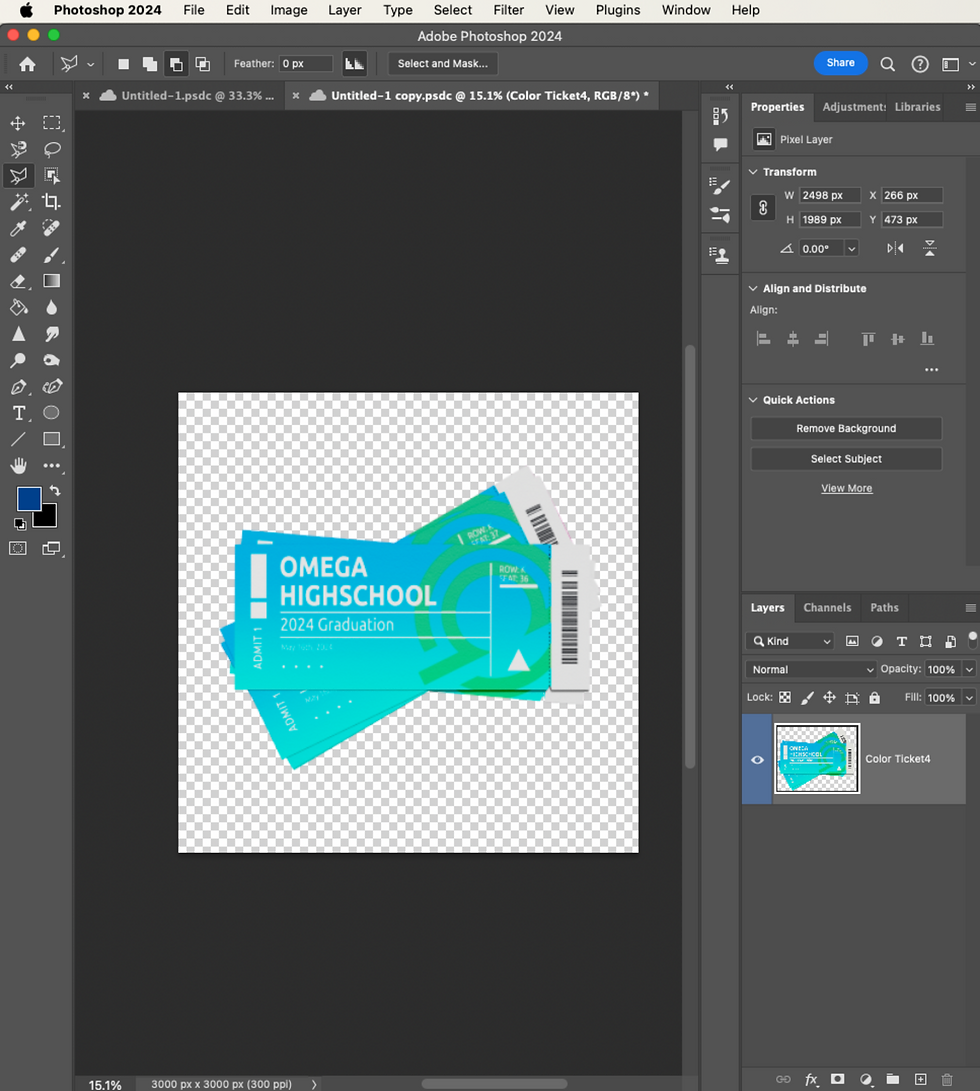Select the Magic Wand tool
Screen dimensions: 980x1091
(19, 202)
